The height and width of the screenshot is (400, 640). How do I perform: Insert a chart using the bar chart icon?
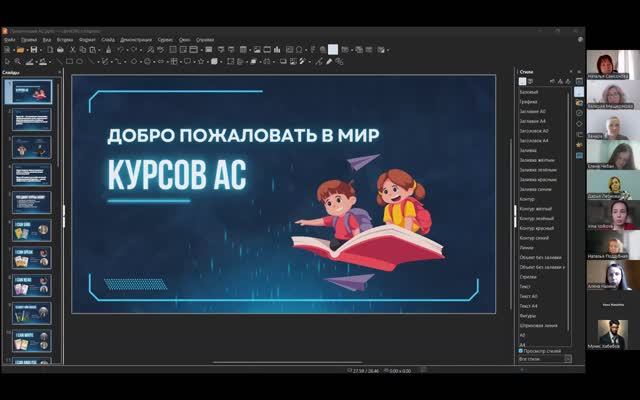coord(277,50)
